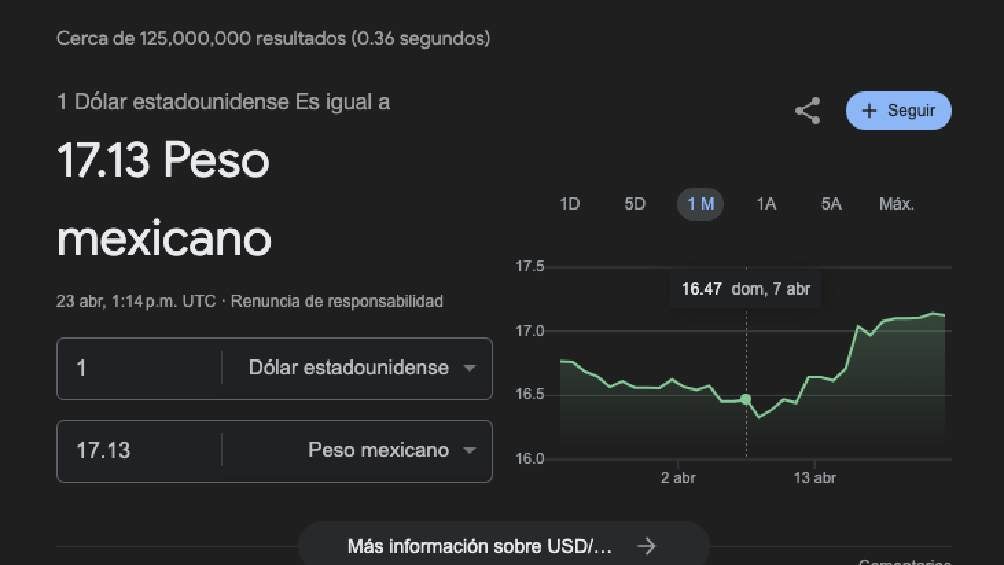This screenshot has height=565, width=1004.
Task: Click the dollar amount input field
Action: coord(140,368)
